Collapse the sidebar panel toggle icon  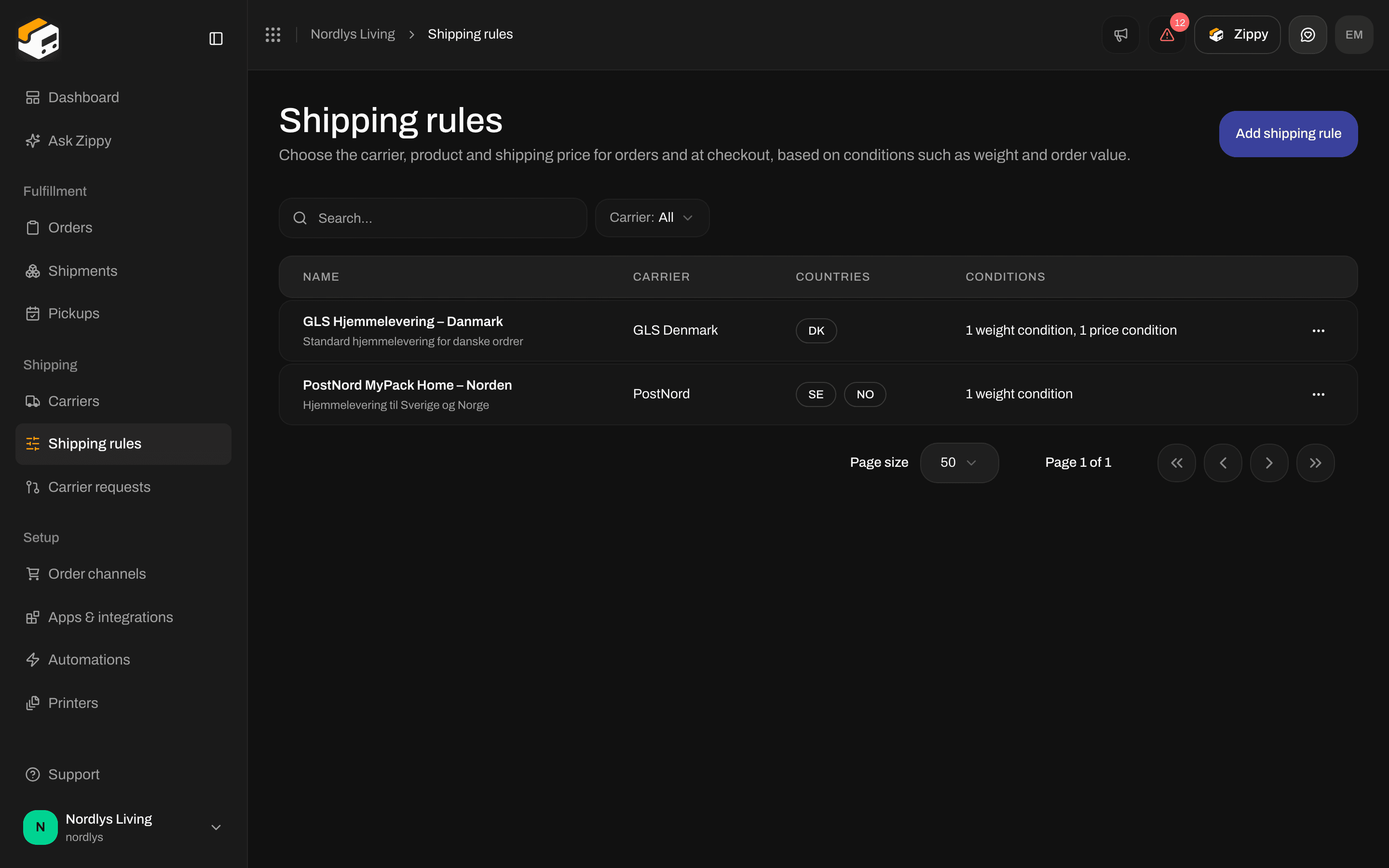point(216,39)
